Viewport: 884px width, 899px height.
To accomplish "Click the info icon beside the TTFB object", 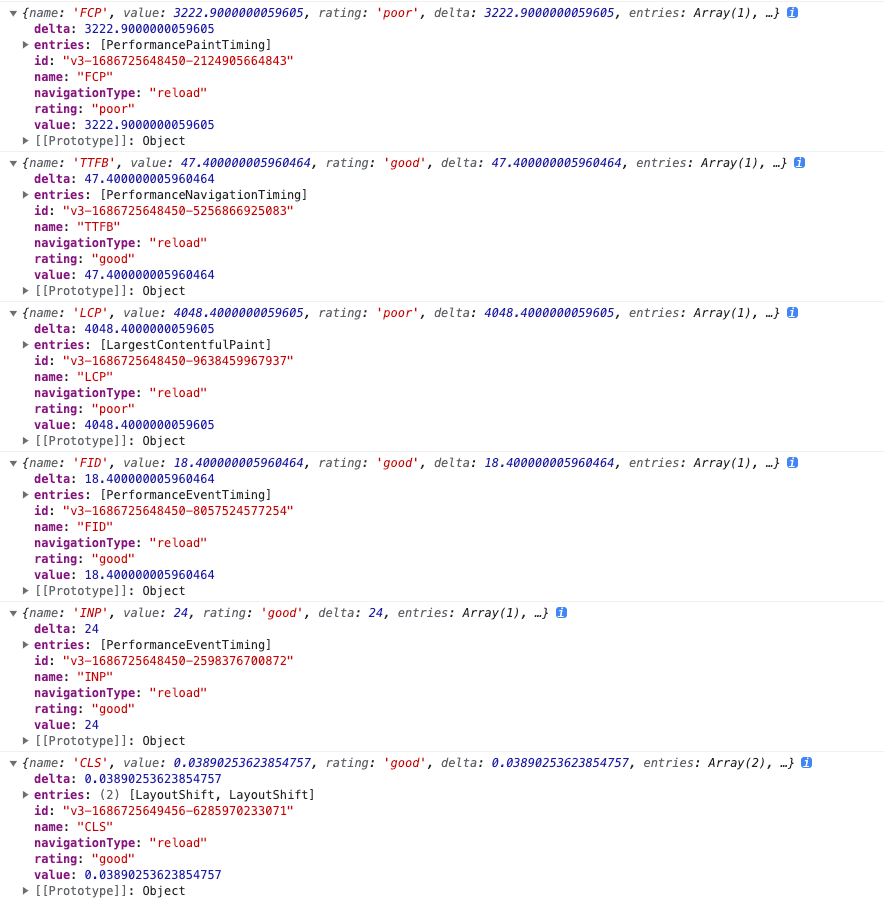I will point(799,163).
